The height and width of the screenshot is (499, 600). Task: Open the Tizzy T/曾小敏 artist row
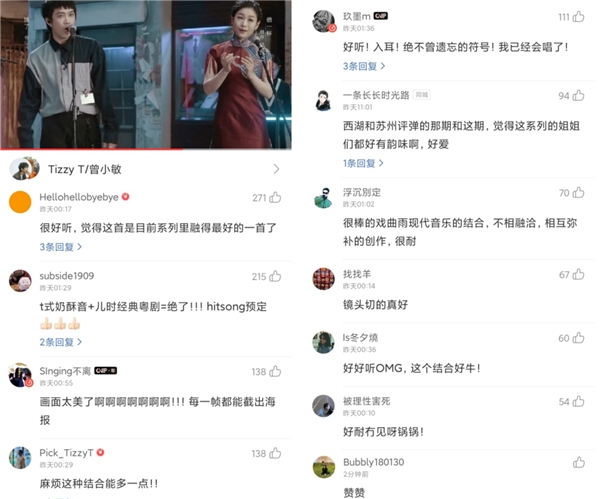(x=146, y=169)
